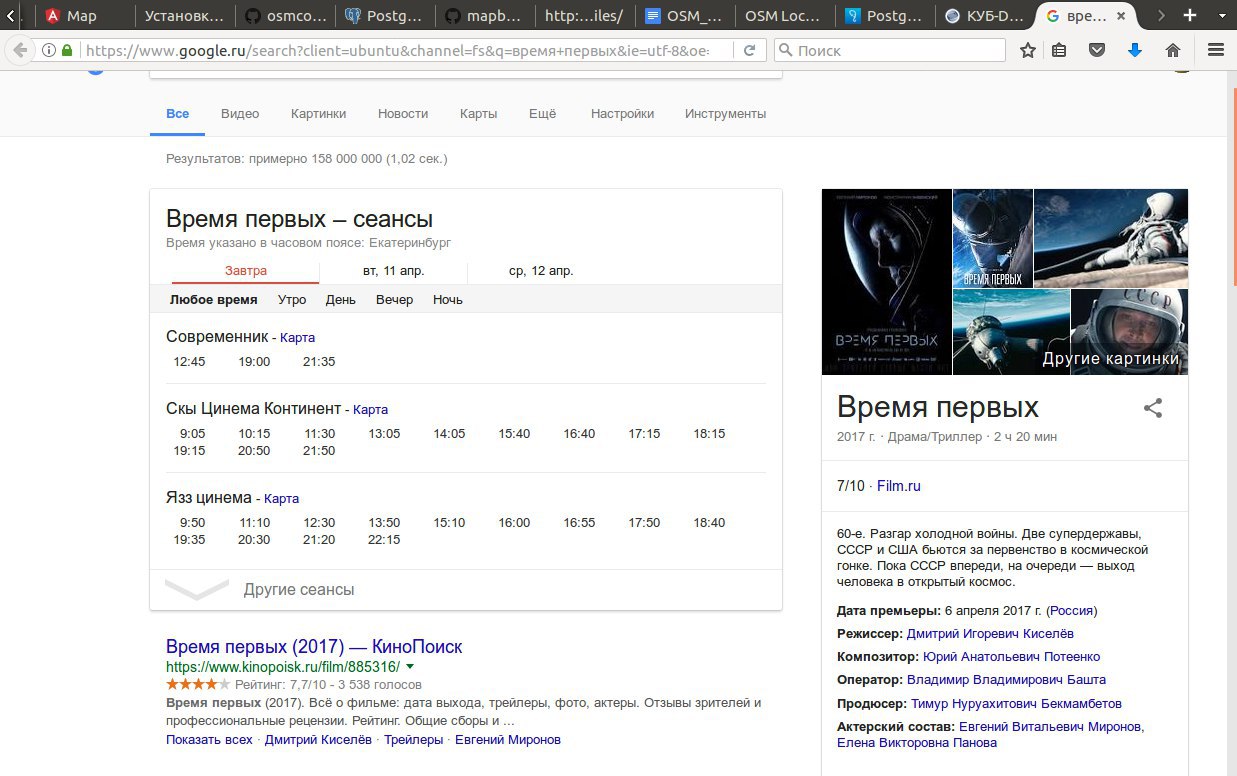Open composer Юрий Анатольевич Потеенко link
Viewport: 1237px width, 776px height.
(x=1012, y=657)
